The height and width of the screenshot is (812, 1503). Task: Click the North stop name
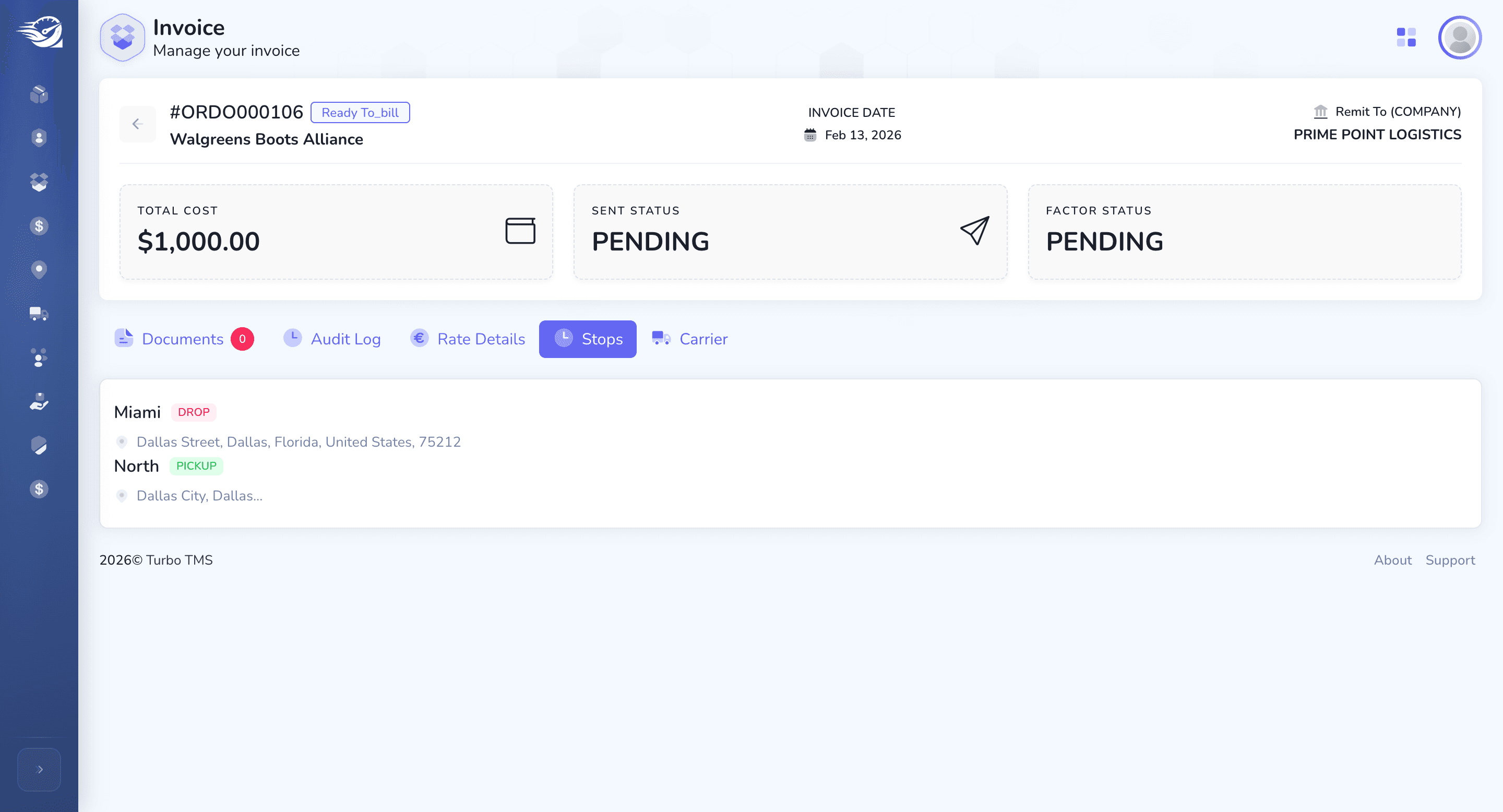137,466
